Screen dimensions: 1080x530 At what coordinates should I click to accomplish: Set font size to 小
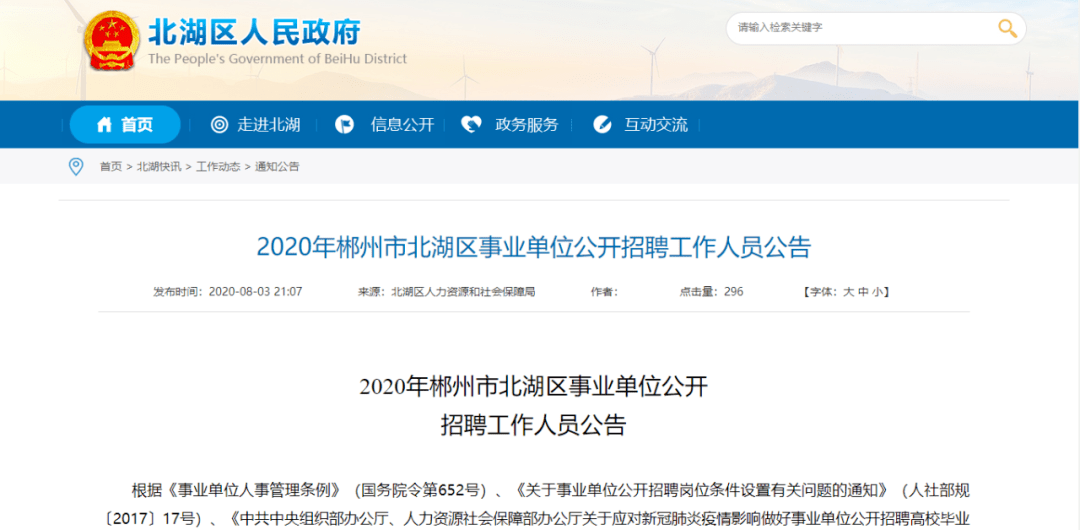(x=877, y=292)
